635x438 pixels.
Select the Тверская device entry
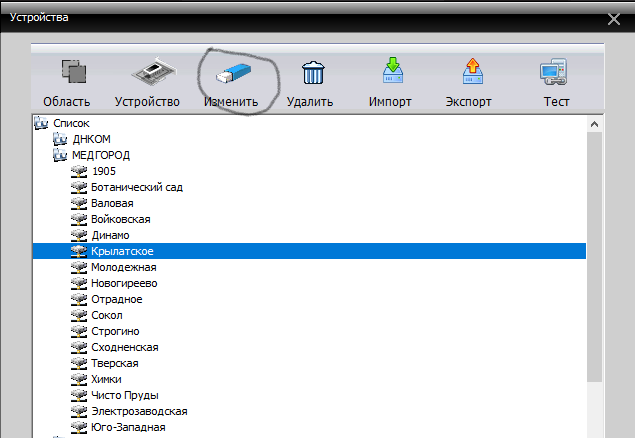pos(115,363)
